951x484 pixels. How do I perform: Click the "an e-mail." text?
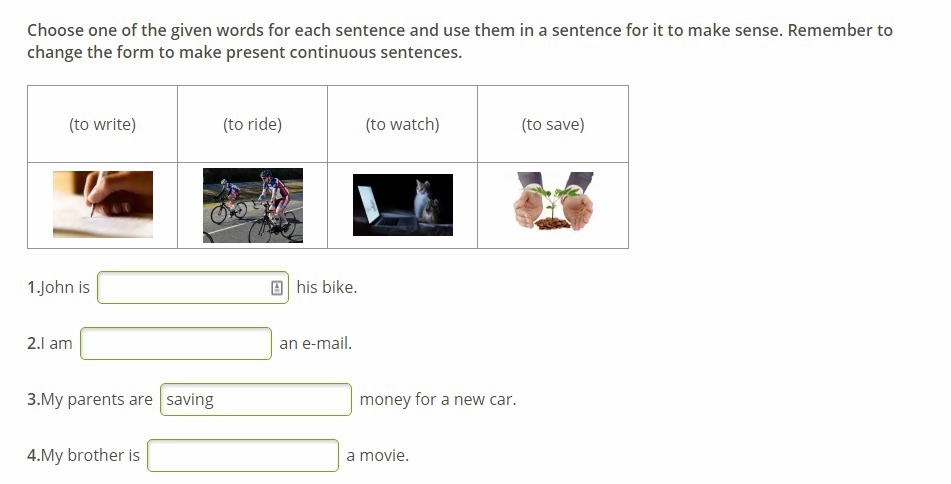coord(316,344)
